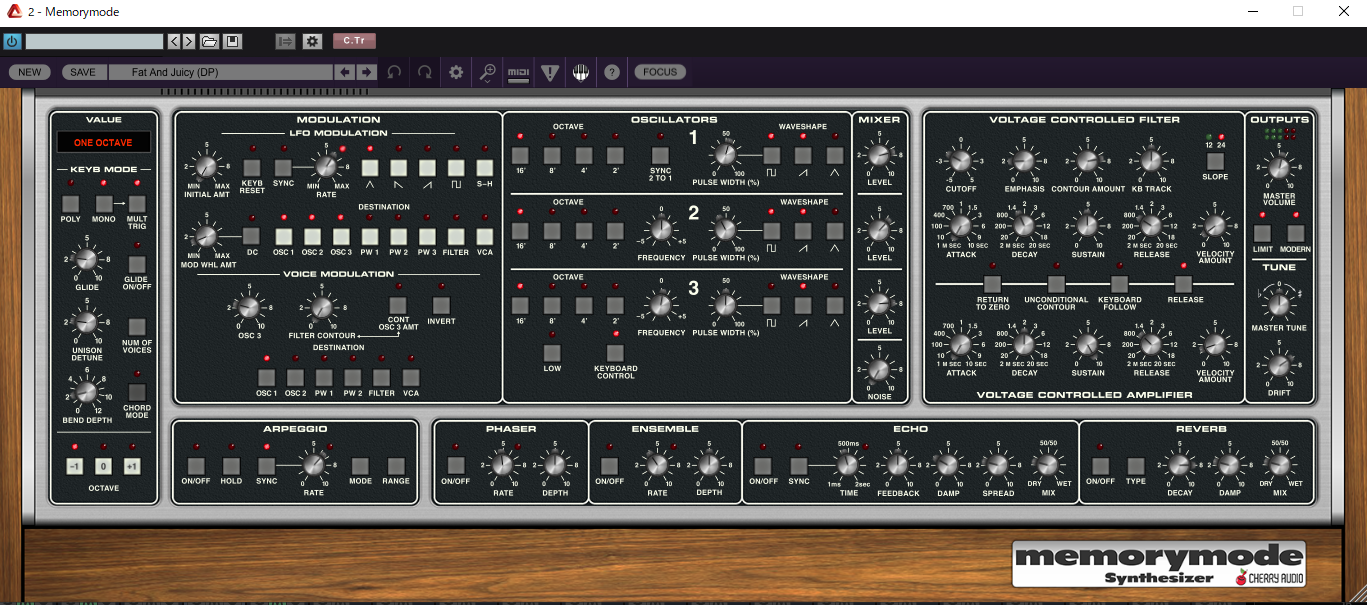Go to the previous preset arrow

(344, 72)
